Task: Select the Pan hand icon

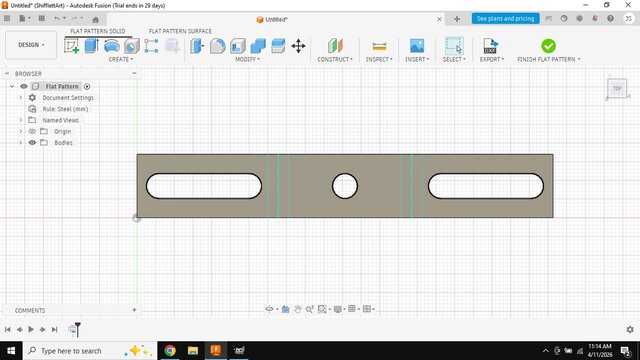Action: [298, 309]
